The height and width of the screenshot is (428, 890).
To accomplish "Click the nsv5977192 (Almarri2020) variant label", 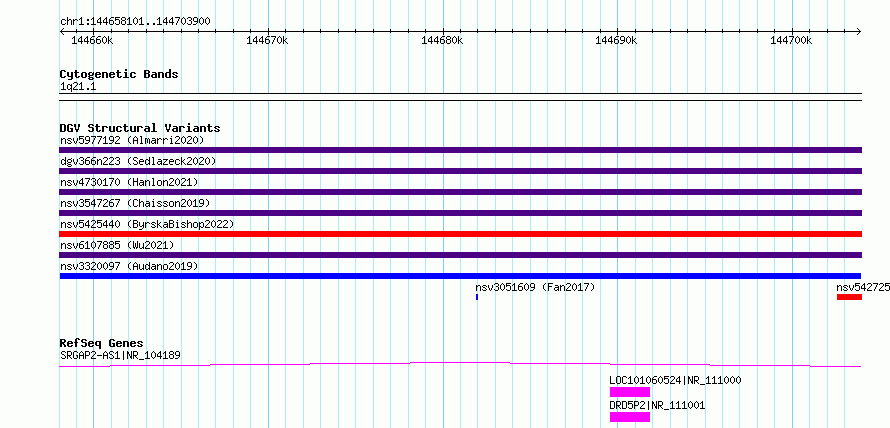I will [x=132, y=140].
